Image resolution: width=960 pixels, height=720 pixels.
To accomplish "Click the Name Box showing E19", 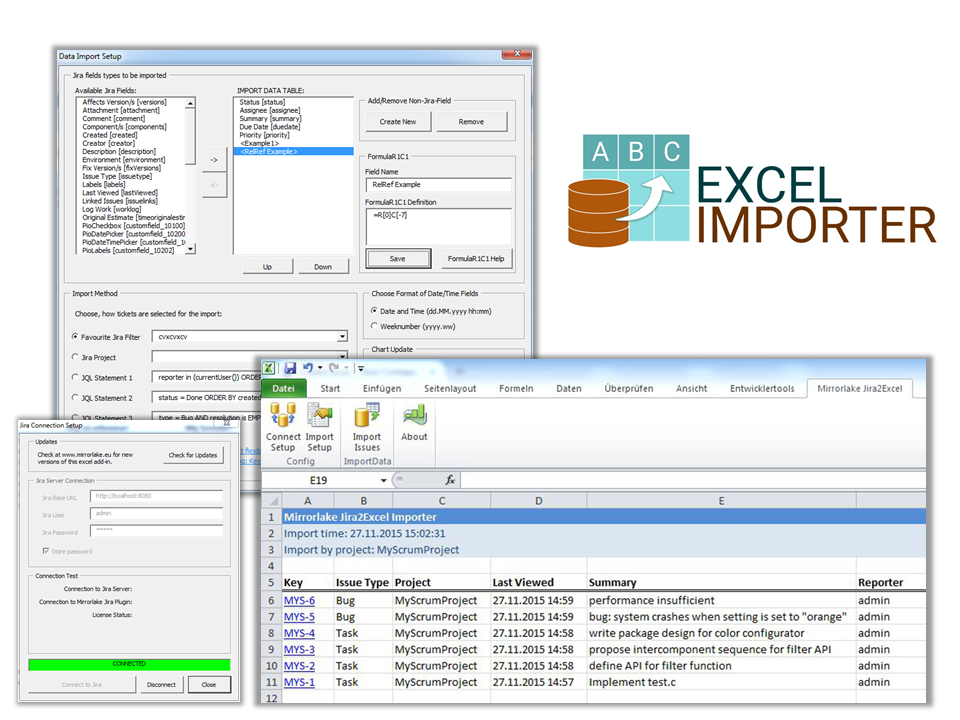I will coord(318,481).
